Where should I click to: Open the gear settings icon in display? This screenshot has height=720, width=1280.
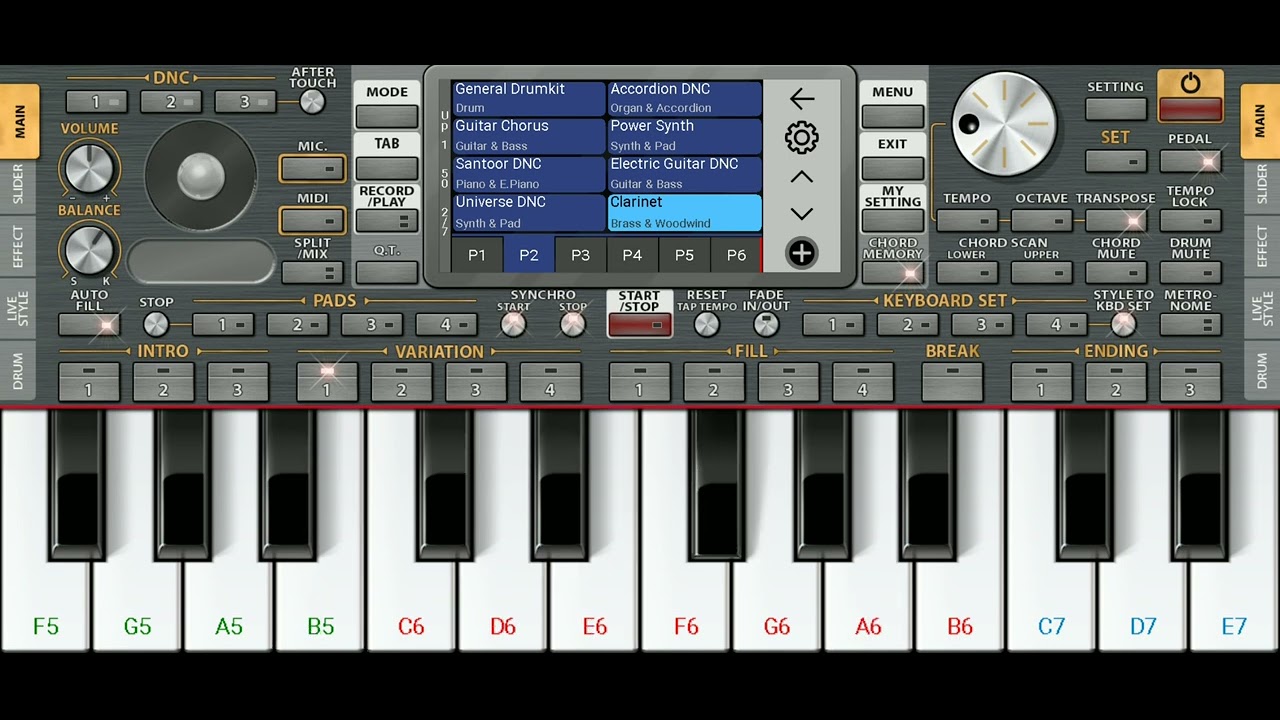[x=802, y=137]
